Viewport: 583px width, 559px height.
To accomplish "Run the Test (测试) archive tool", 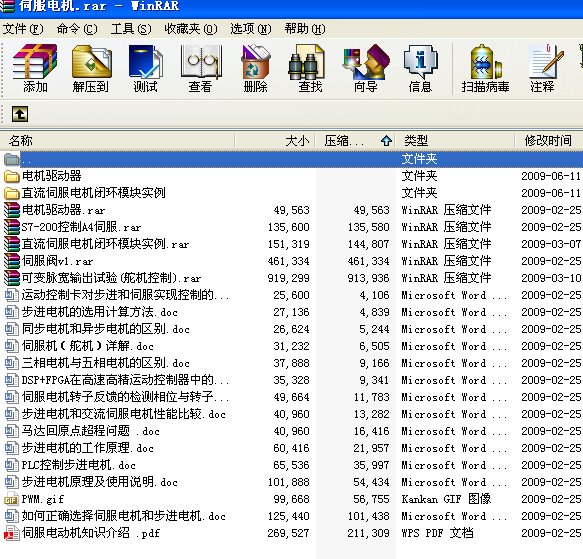I will pyautogui.click(x=145, y=62).
